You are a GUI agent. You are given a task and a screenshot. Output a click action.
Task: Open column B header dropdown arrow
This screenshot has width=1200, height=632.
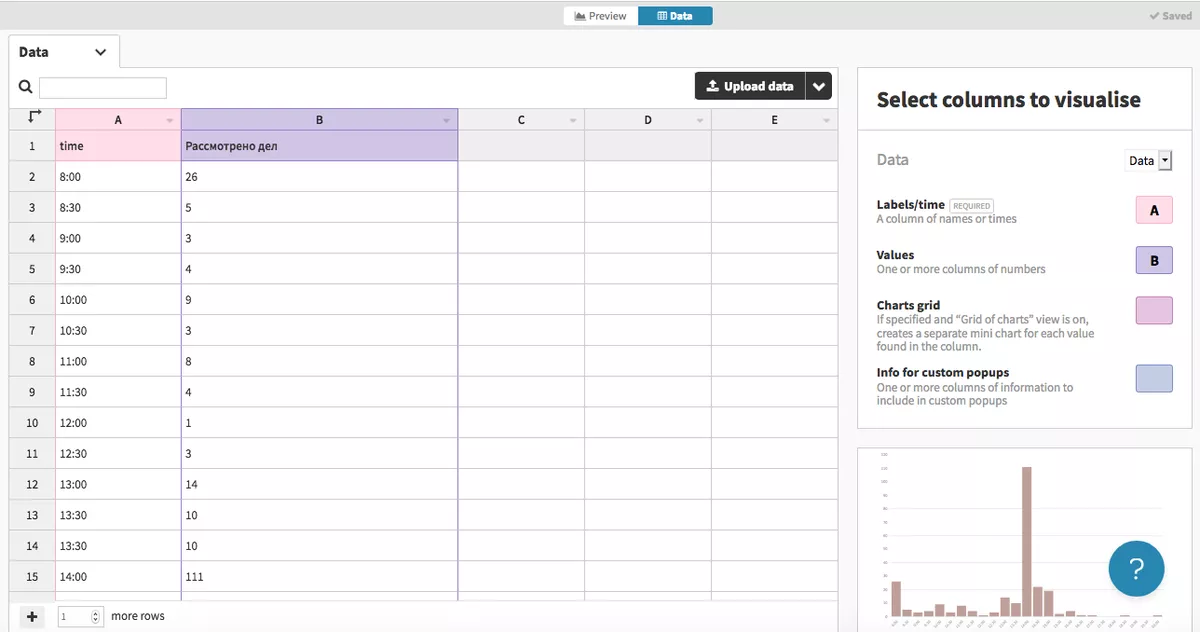447,121
